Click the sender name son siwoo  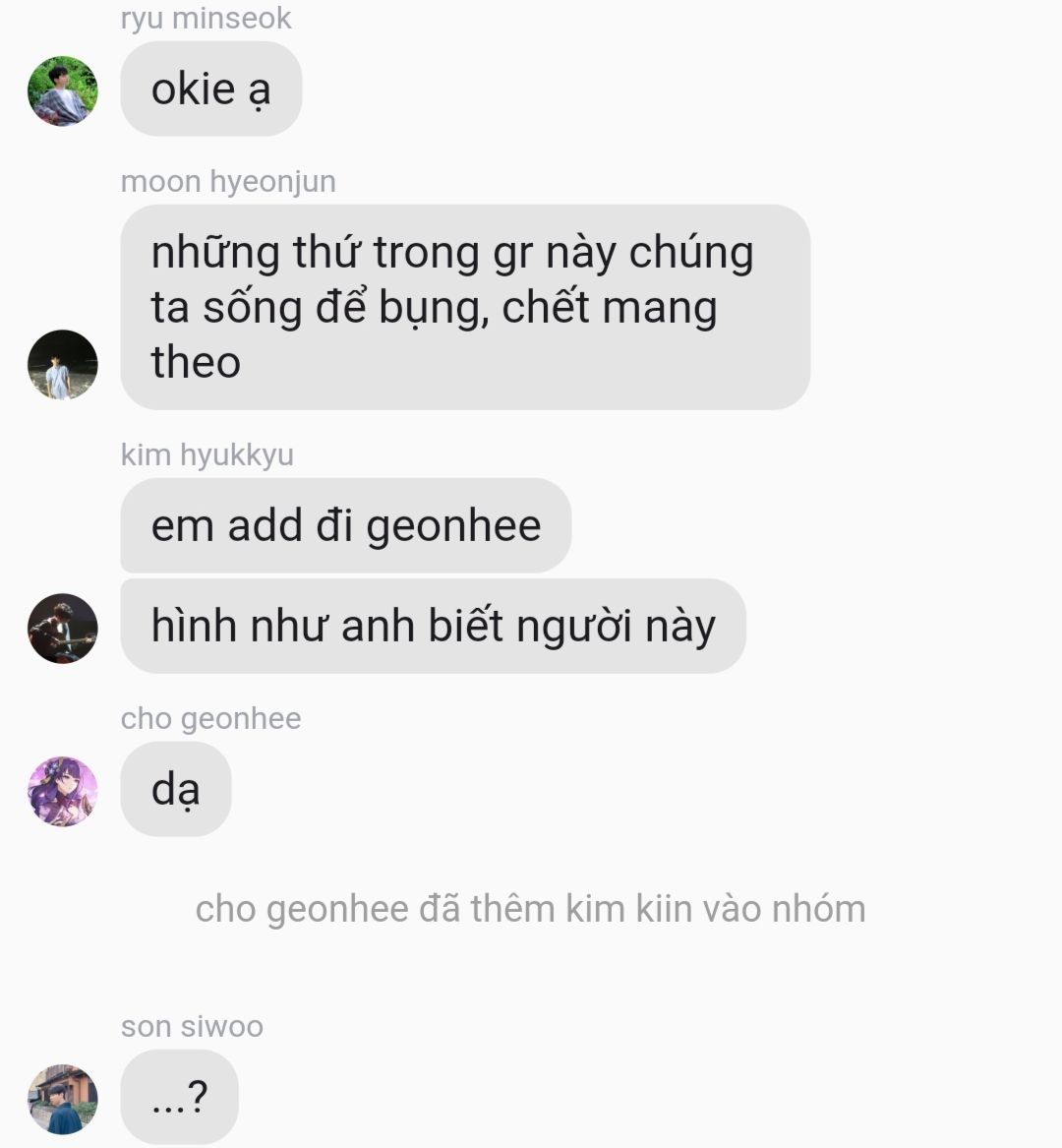click(192, 1026)
